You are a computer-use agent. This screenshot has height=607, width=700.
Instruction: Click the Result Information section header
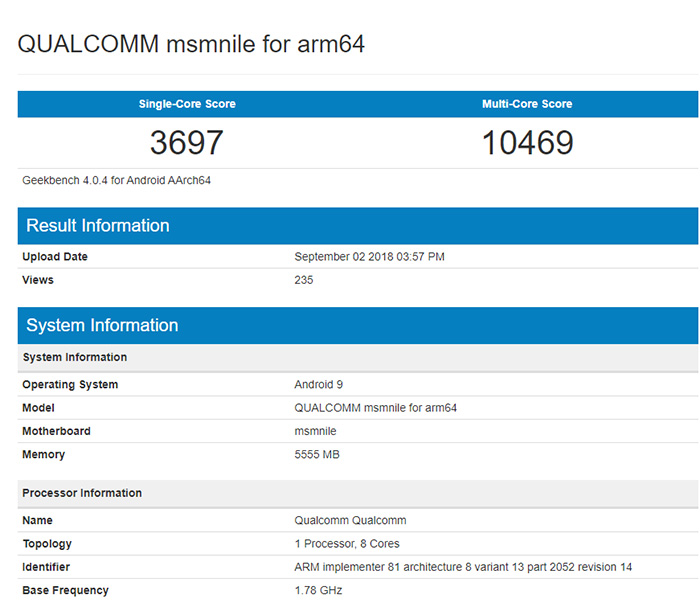[x=98, y=225]
